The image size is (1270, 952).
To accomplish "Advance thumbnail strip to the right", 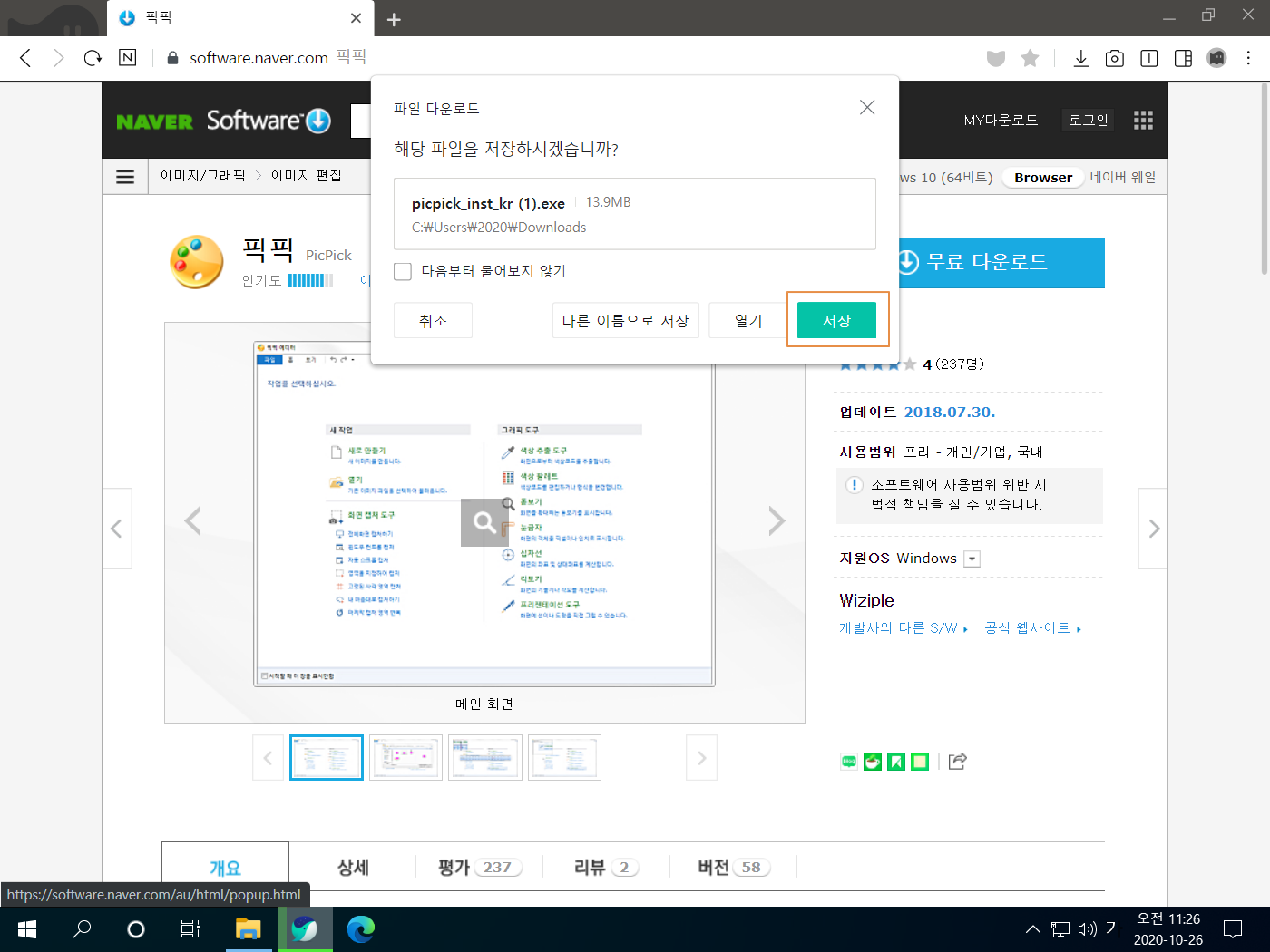I will (701, 758).
